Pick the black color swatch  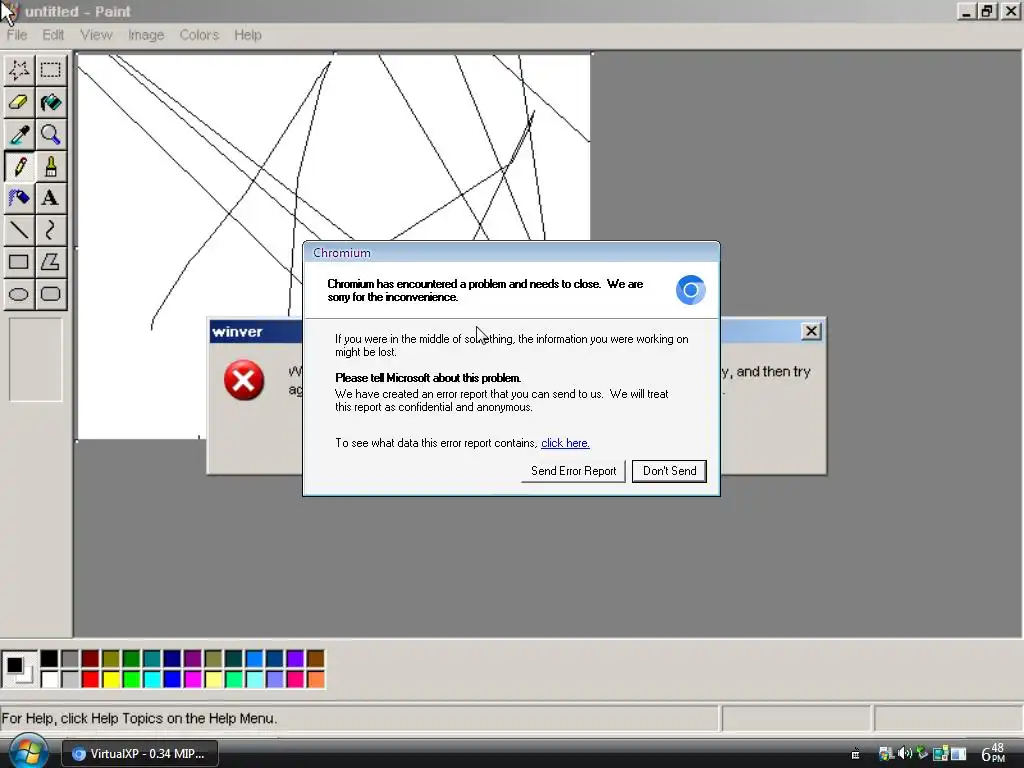[49, 658]
